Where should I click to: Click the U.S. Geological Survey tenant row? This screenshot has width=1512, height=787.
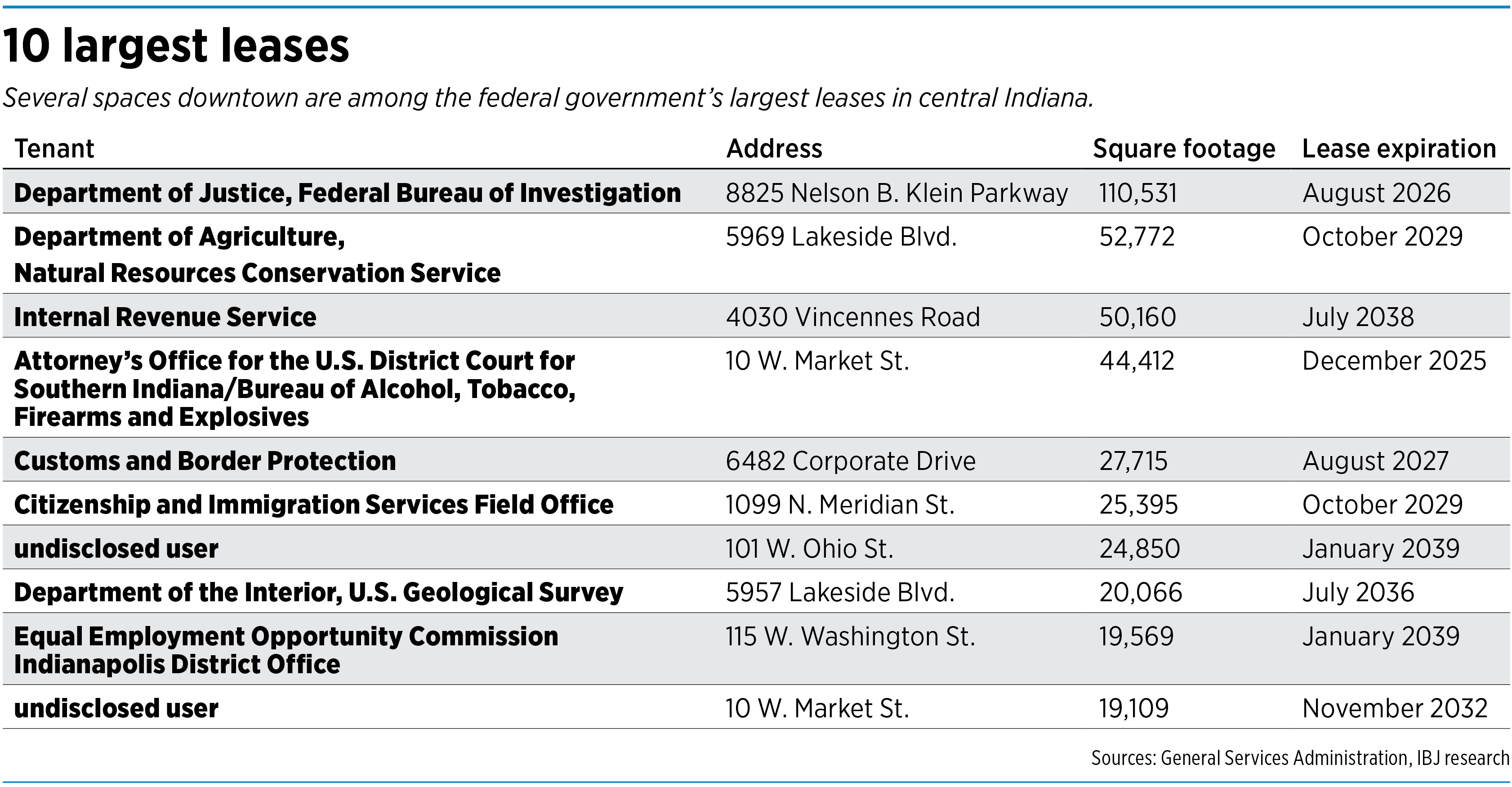click(x=318, y=592)
